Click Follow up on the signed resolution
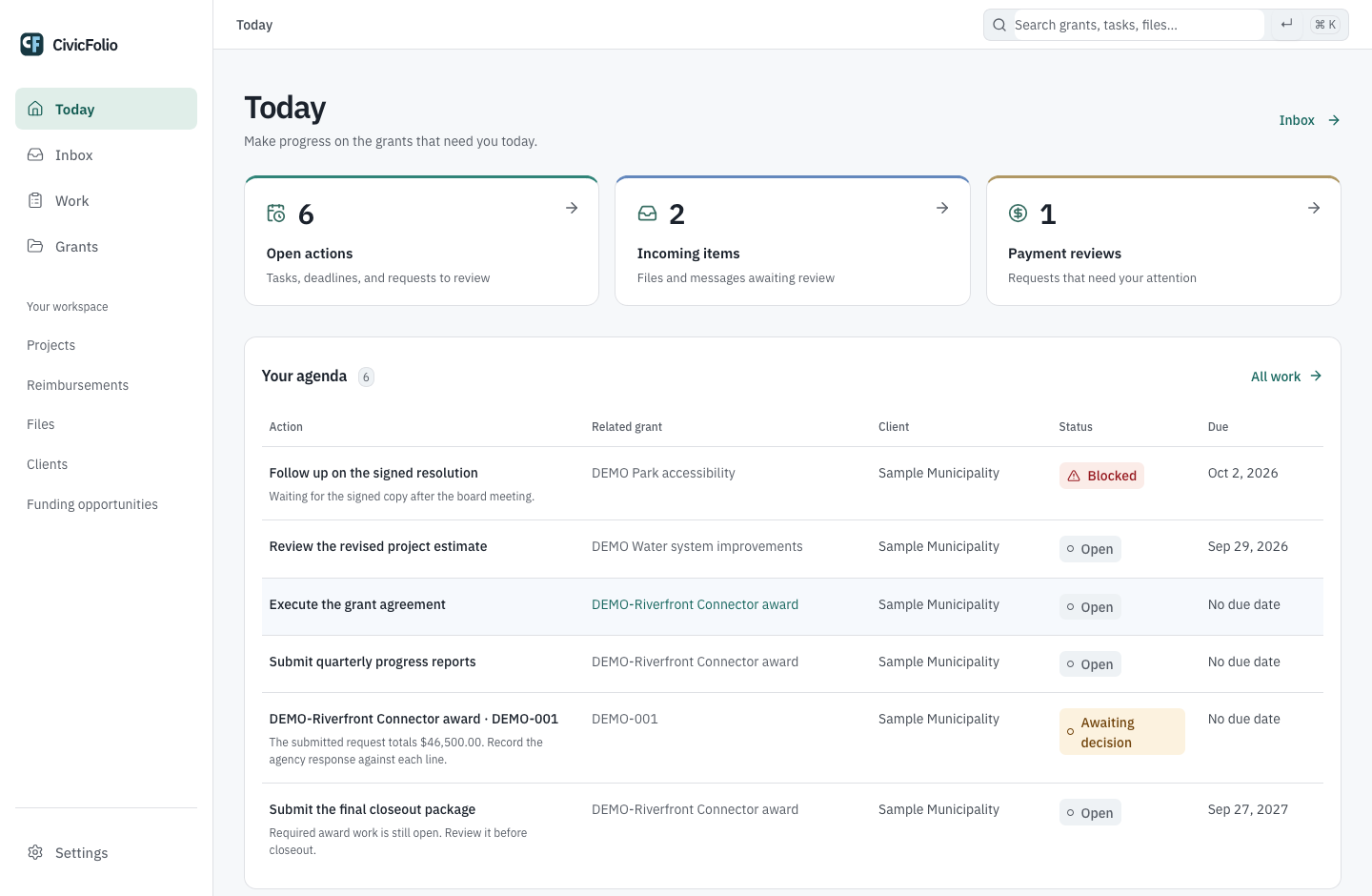Image resolution: width=1372 pixels, height=896 pixels. tap(373, 473)
